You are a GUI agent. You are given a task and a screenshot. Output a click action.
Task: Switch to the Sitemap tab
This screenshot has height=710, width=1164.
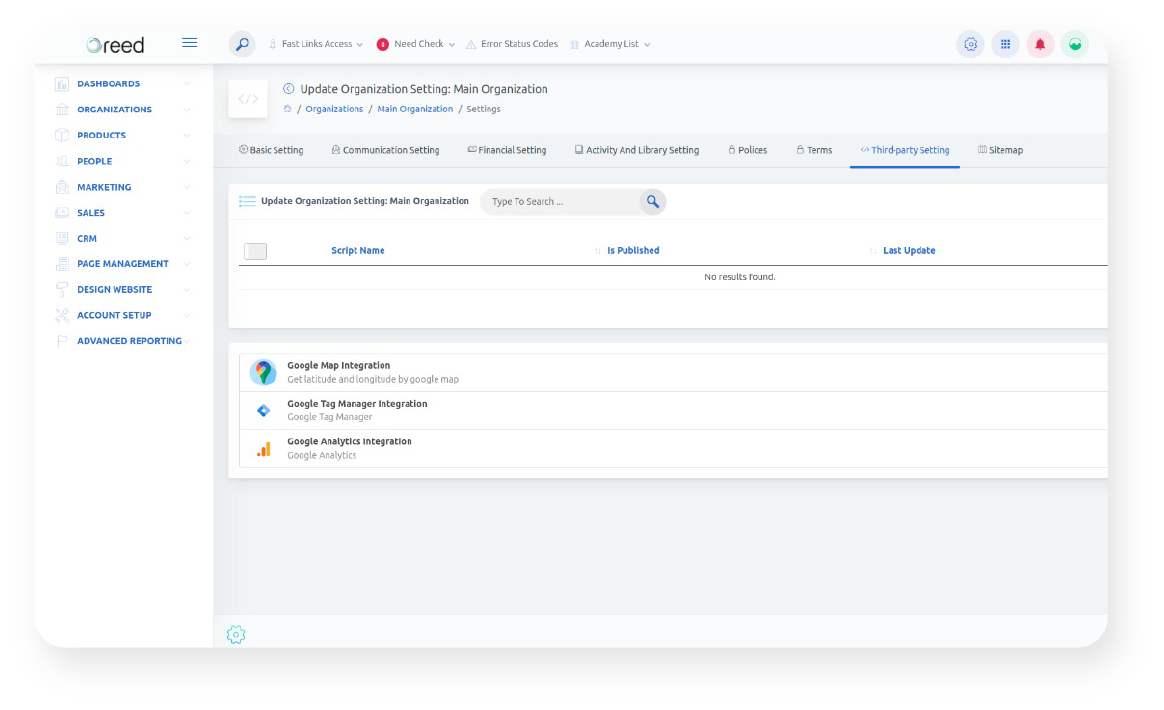(1001, 150)
